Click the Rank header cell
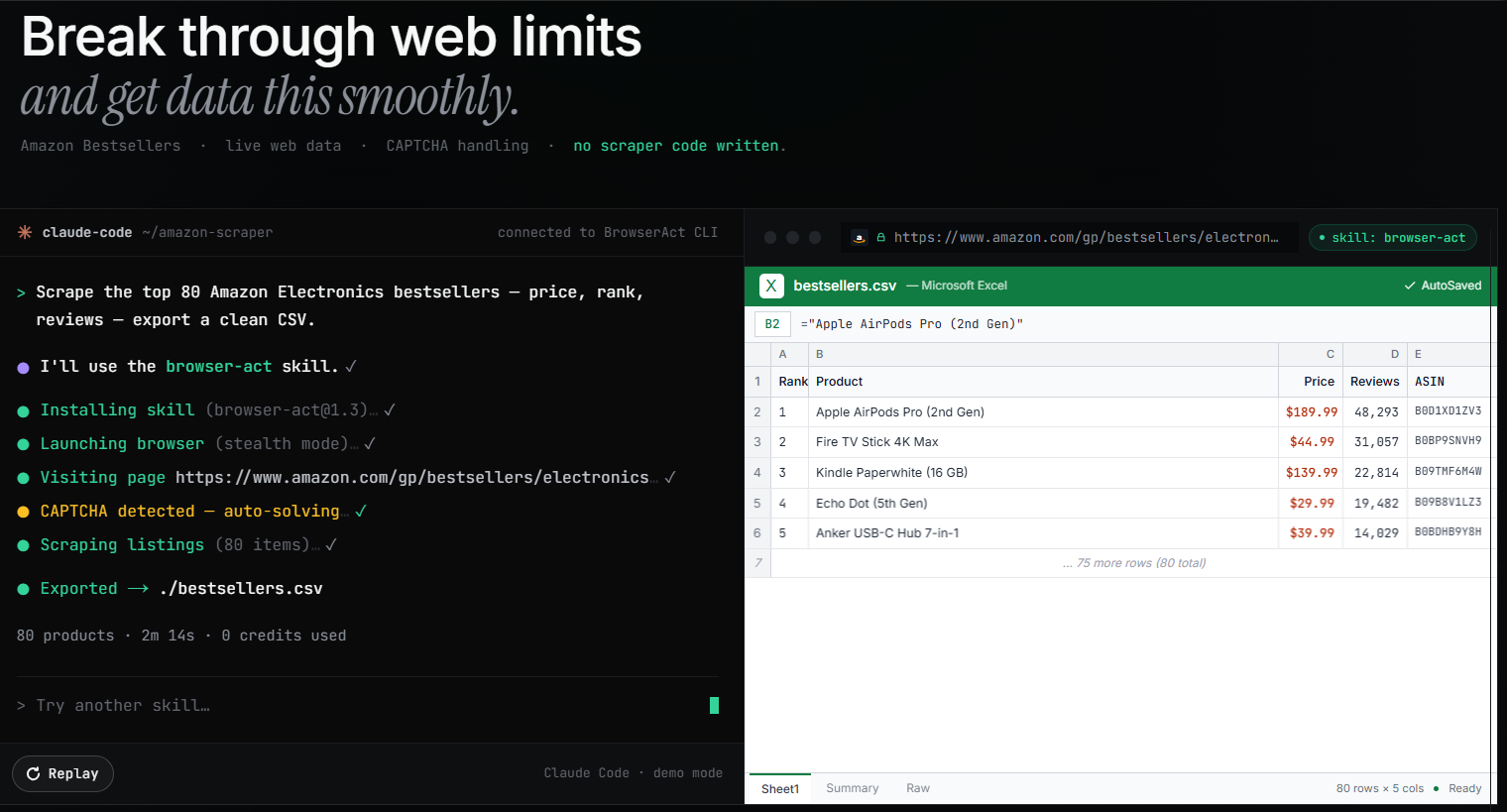Viewport: 1507px width, 812px height. [790, 382]
